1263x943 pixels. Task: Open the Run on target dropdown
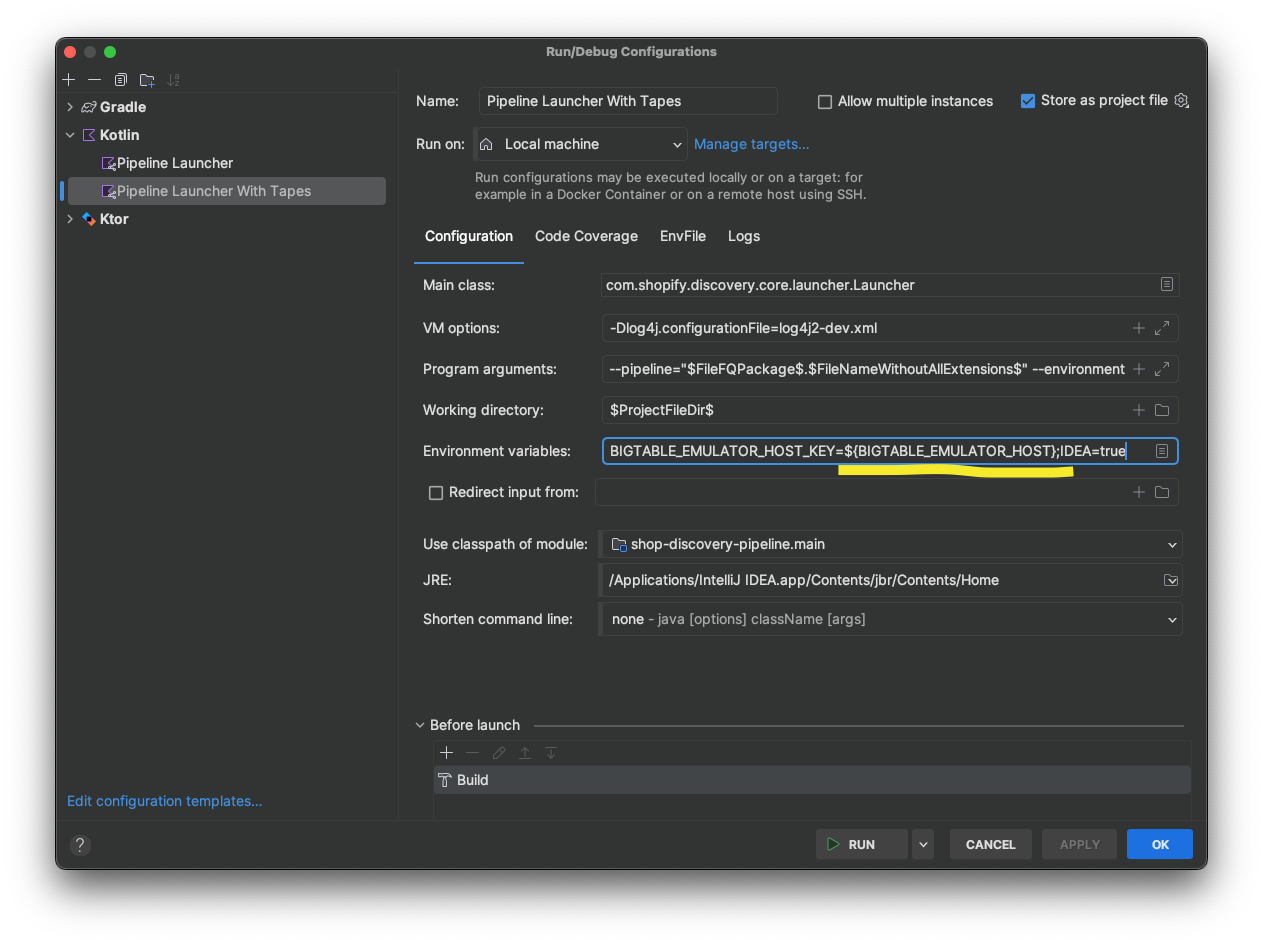[581, 144]
